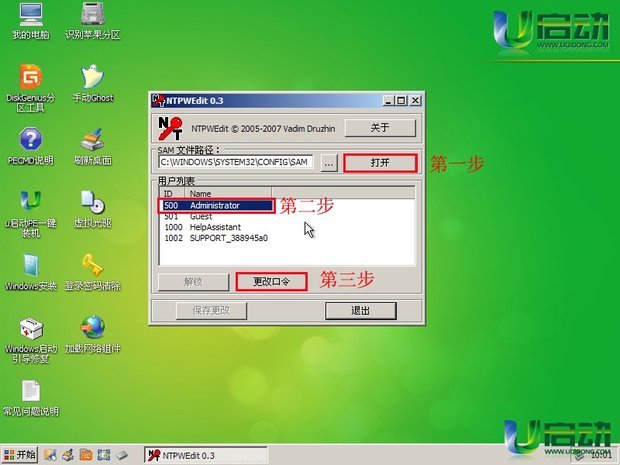Close the NTPWEdit window
The width and height of the screenshot is (620, 465).
coord(415,100)
